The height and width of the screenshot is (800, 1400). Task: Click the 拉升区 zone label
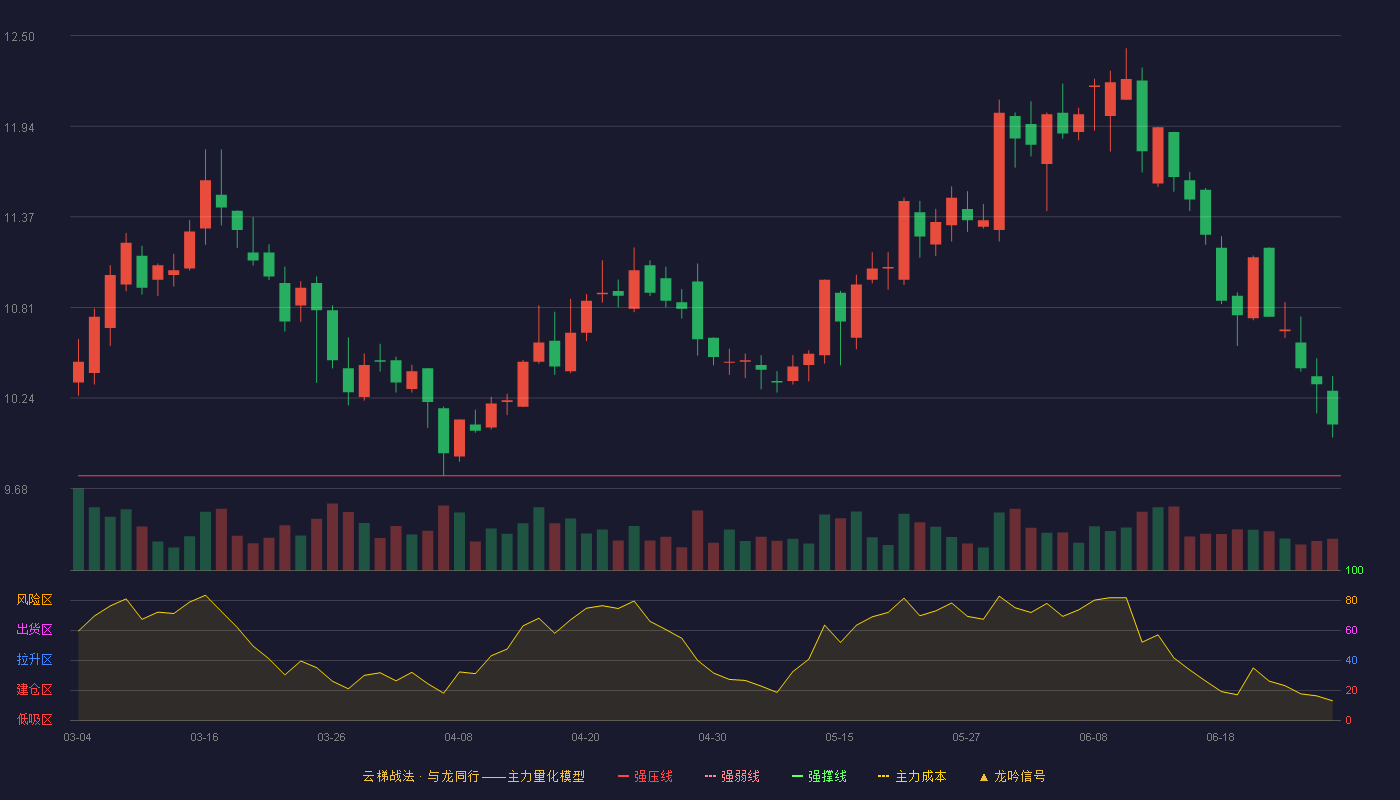point(34,660)
